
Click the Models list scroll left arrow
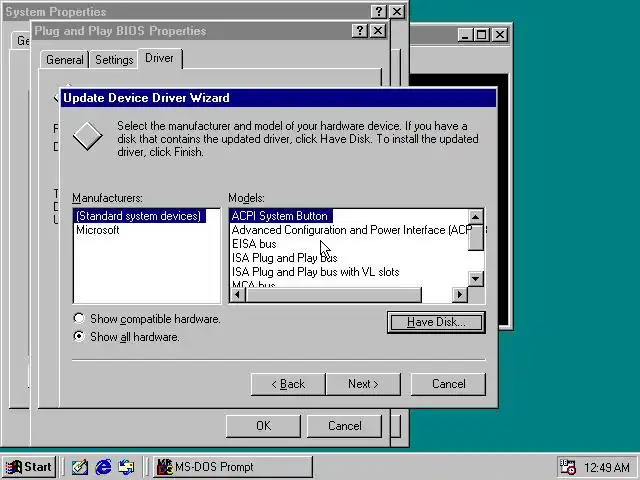pyautogui.click(x=238, y=294)
